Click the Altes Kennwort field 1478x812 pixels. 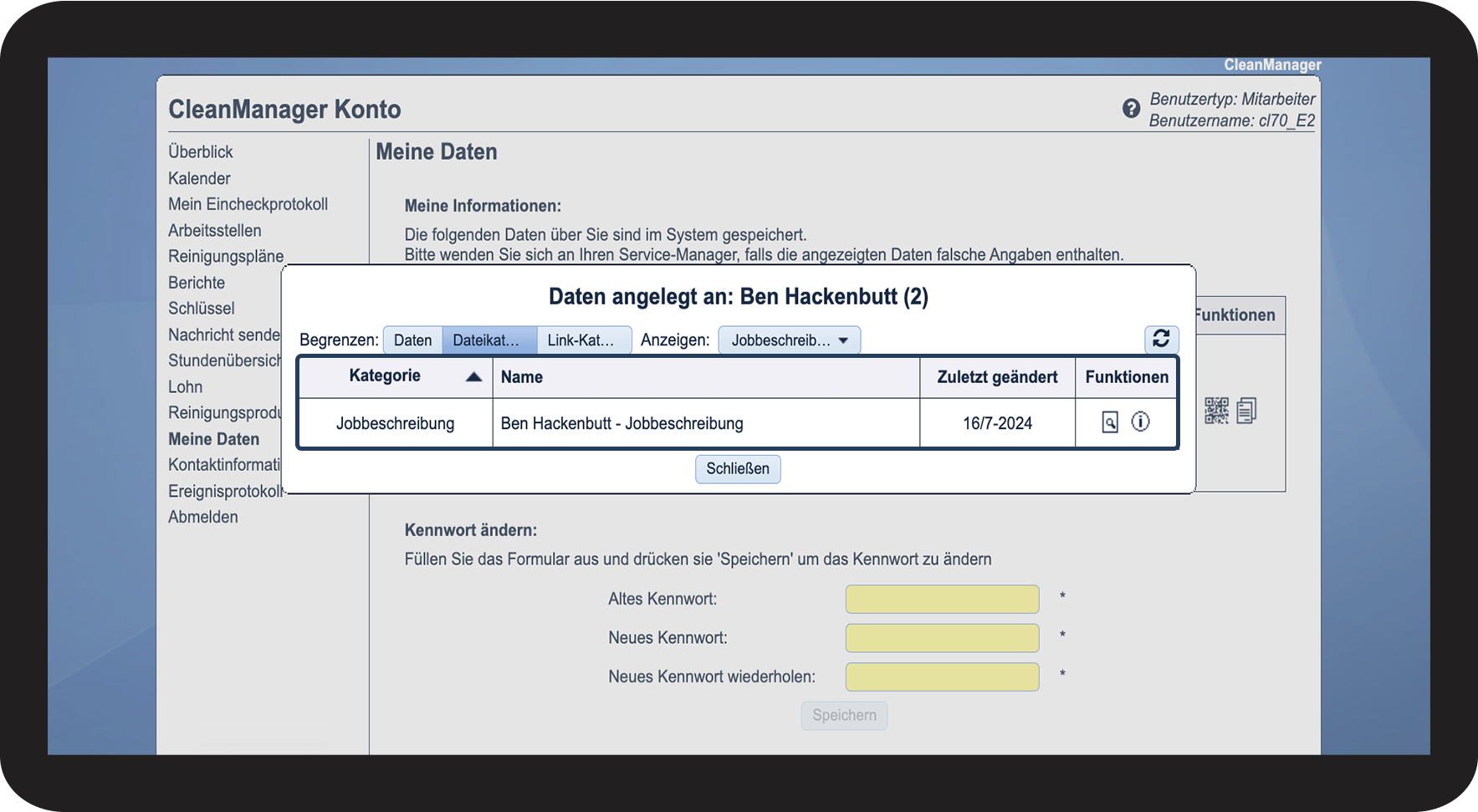tap(942, 600)
